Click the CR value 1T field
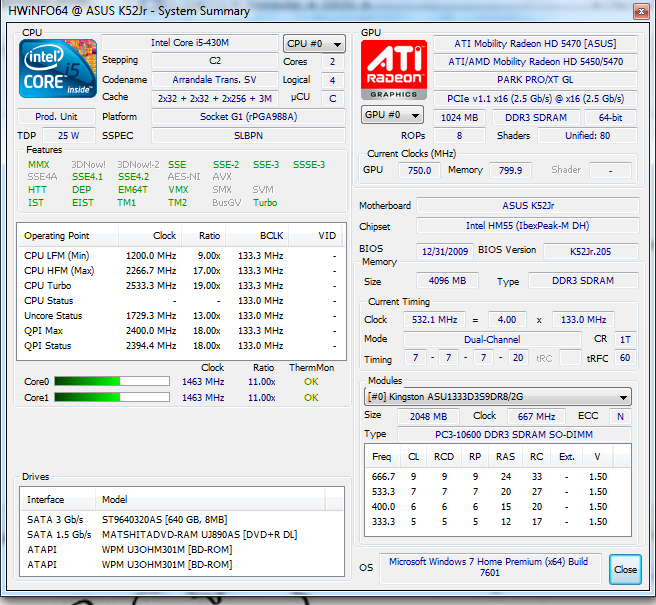The width and height of the screenshot is (656, 605). point(625,339)
